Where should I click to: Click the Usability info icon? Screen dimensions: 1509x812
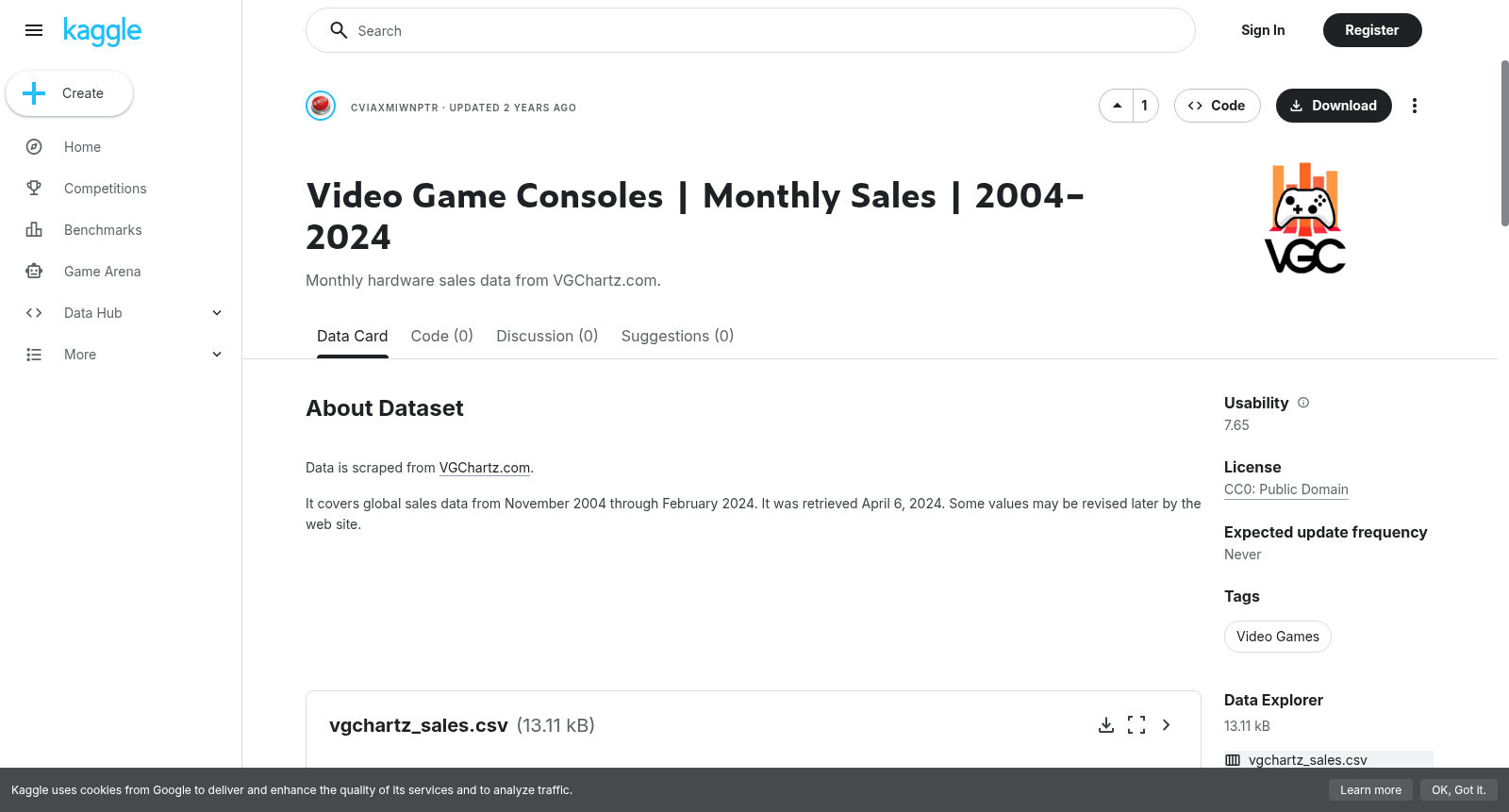1303,403
